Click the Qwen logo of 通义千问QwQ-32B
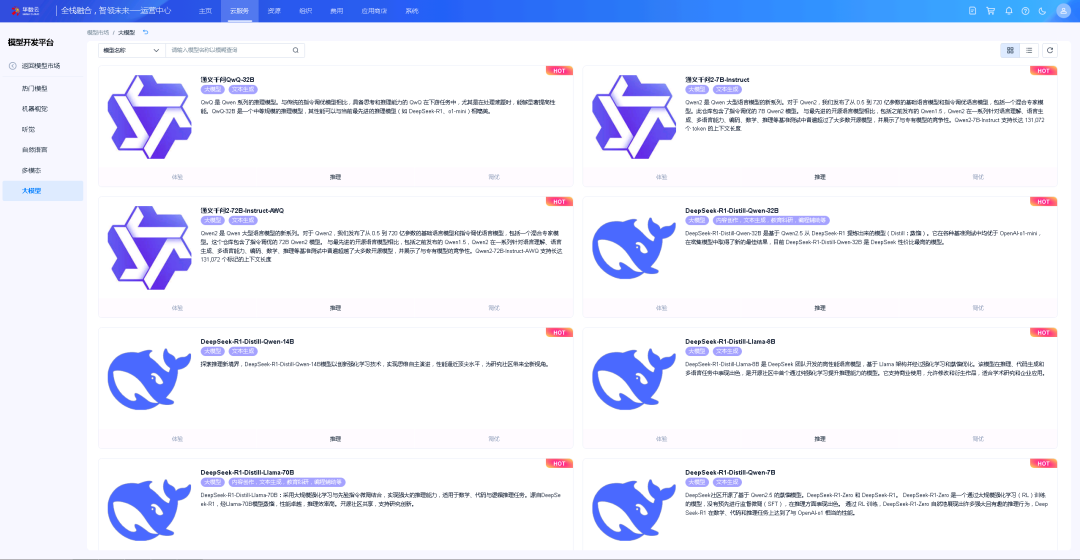The width and height of the screenshot is (1080, 560). [149, 117]
